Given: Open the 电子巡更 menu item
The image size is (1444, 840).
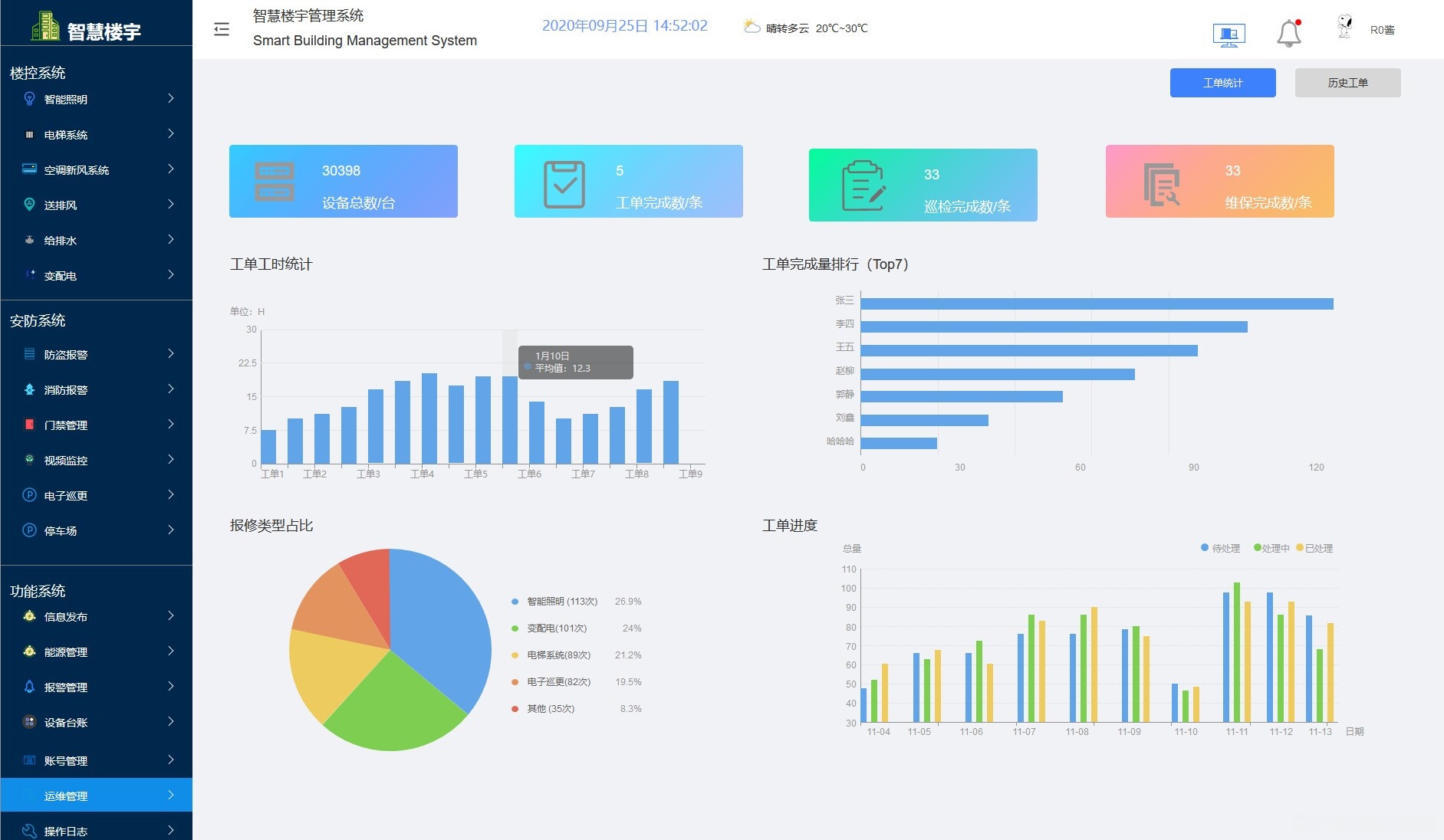Looking at the screenshot, I should point(96,495).
